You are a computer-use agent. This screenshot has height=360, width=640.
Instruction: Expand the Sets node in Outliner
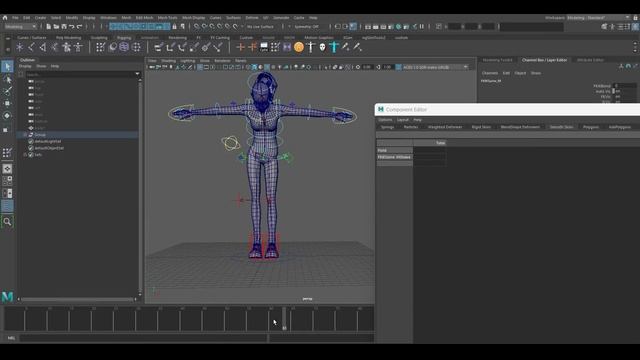25,155
